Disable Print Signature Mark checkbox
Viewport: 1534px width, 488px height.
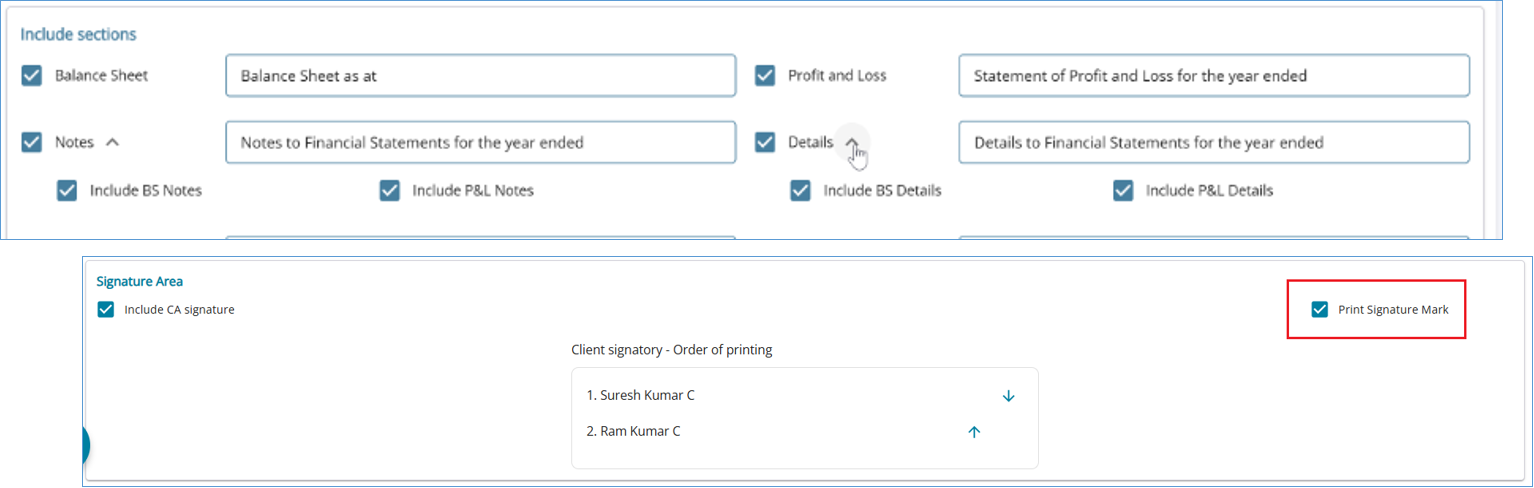(1320, 310)
